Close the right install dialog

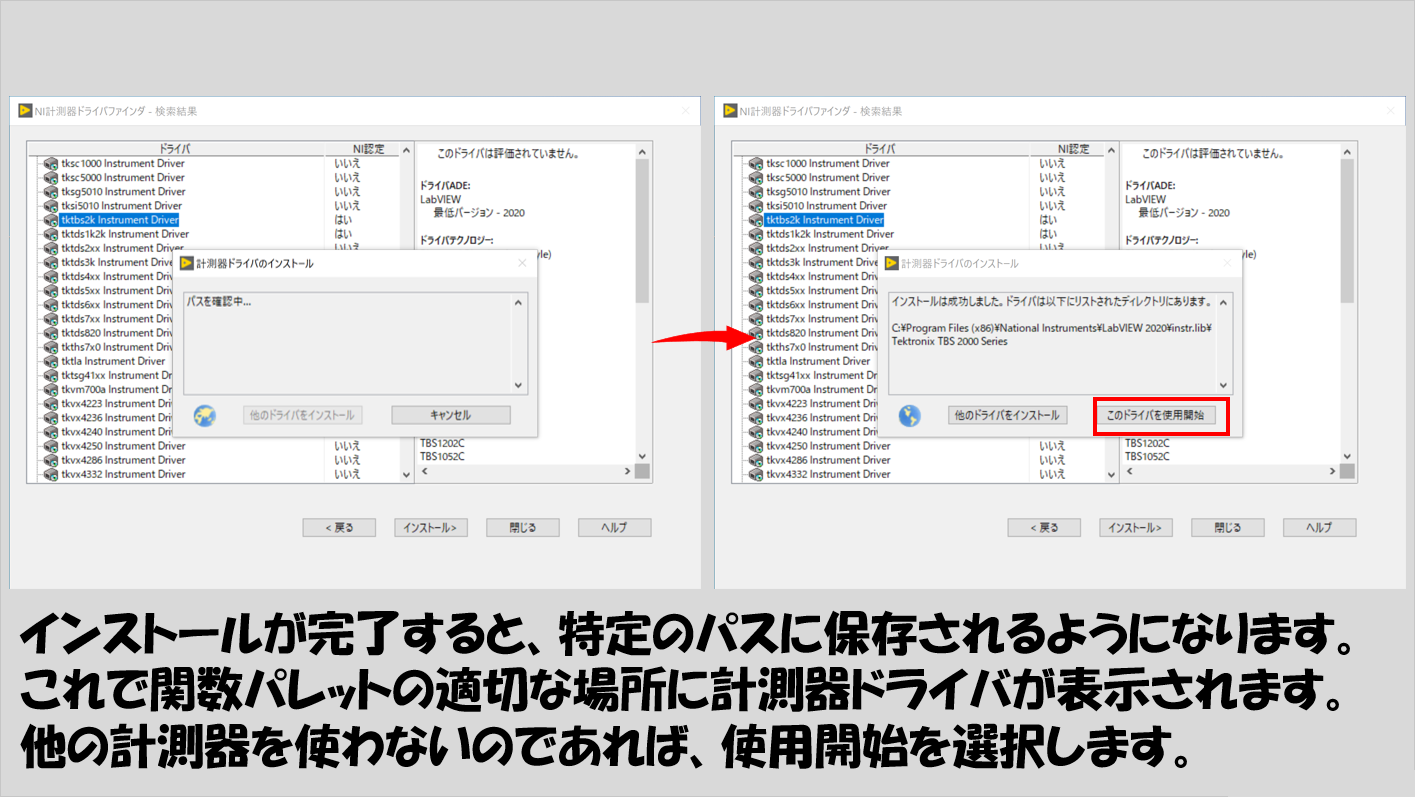(1225, 263)
